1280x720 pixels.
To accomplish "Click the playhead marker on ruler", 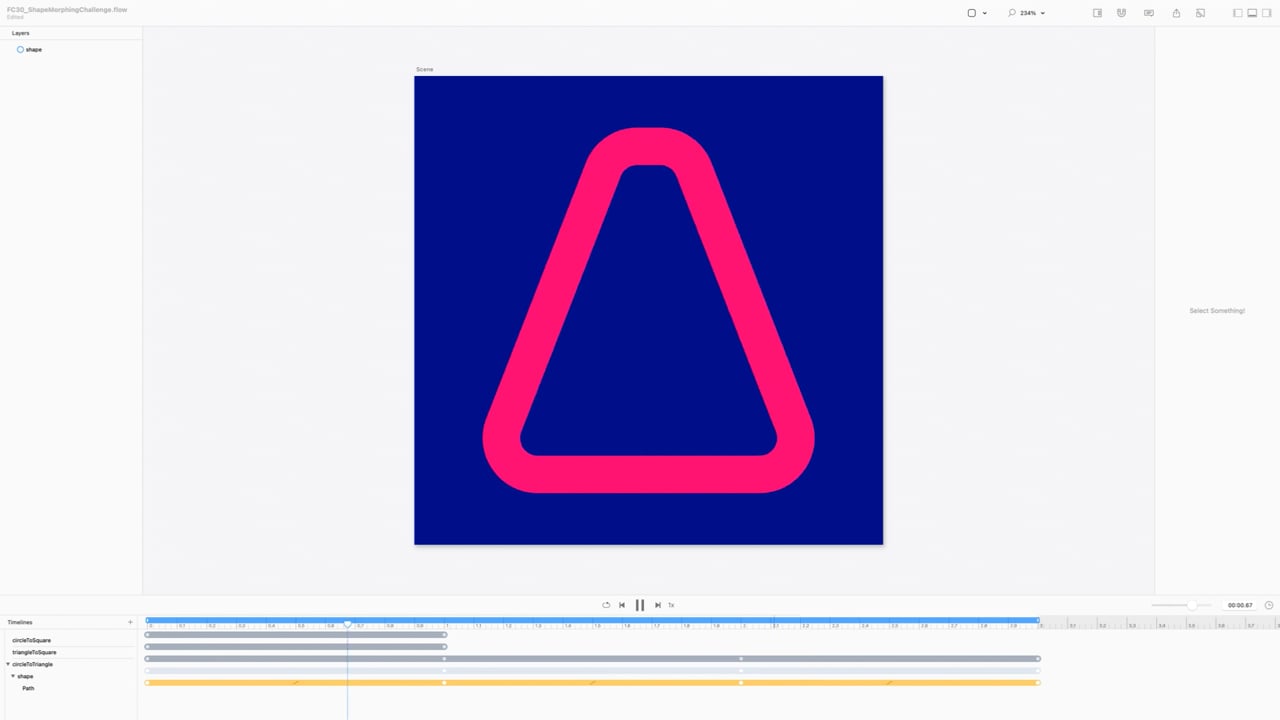I will point(347,625).
